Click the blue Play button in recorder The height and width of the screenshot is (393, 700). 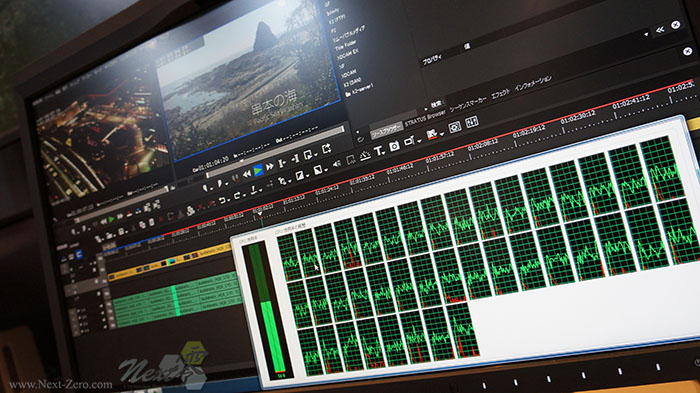[258, 170]
